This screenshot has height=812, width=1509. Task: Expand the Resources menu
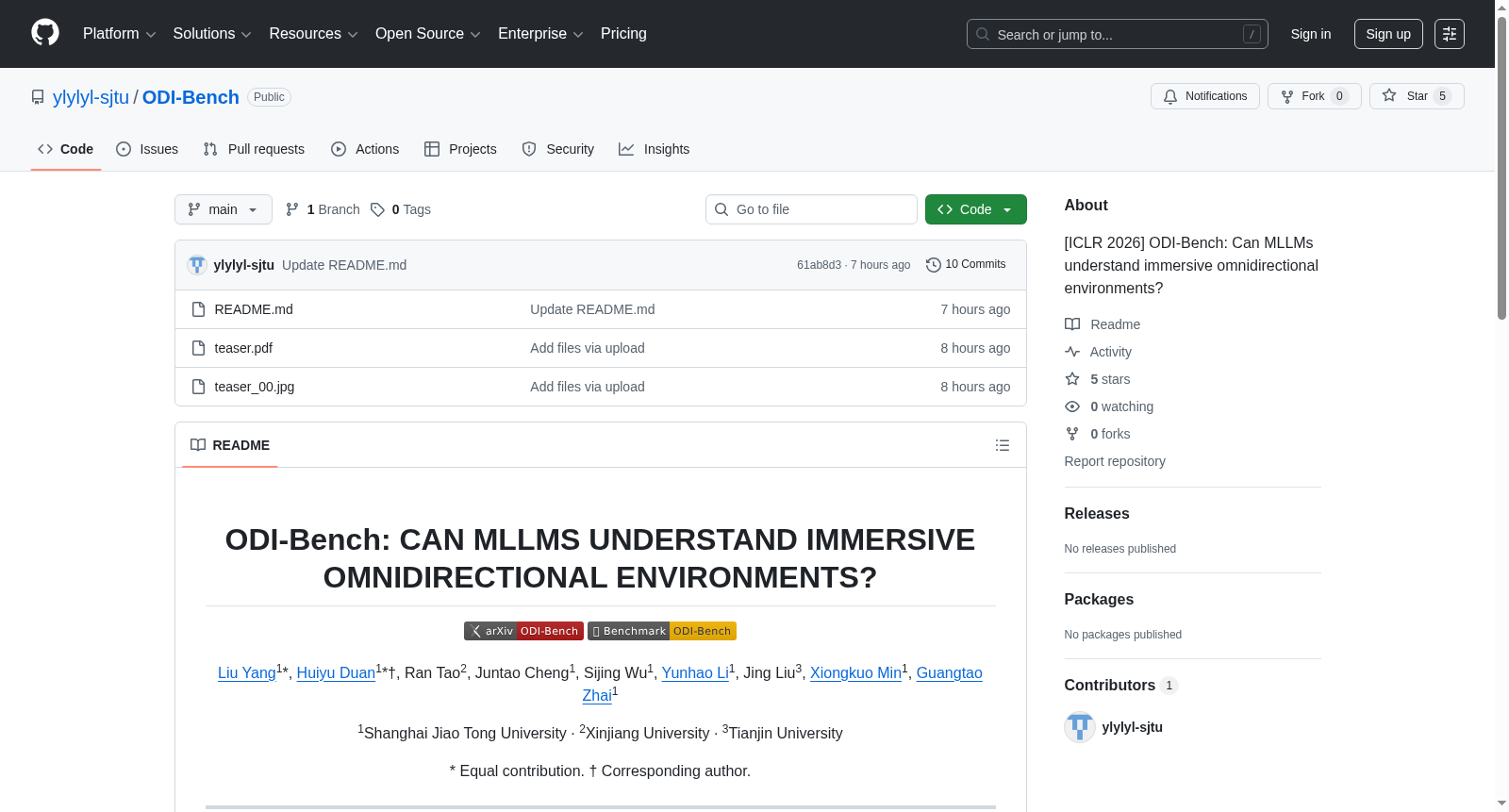coord(313,34)
